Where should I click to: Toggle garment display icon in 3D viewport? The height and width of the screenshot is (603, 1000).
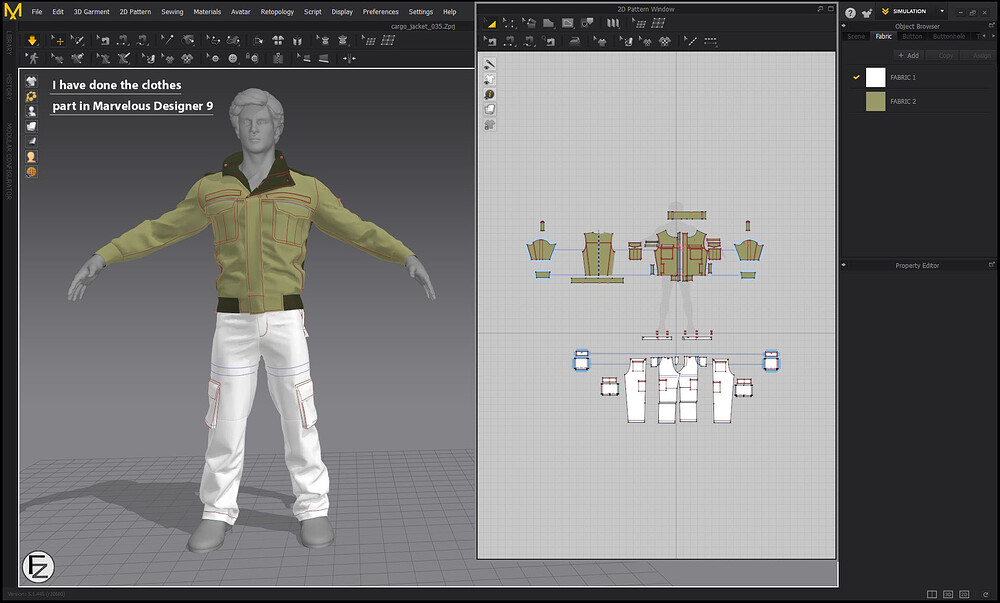pyautogui.click(x=31, y=82)
